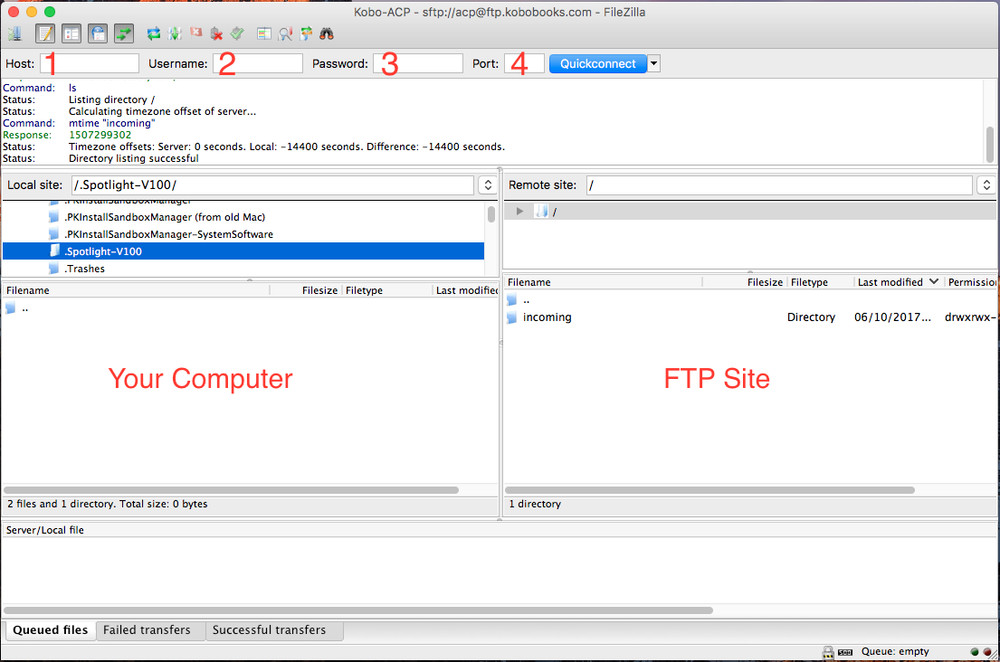Disconnect from the server

(218, 32)
